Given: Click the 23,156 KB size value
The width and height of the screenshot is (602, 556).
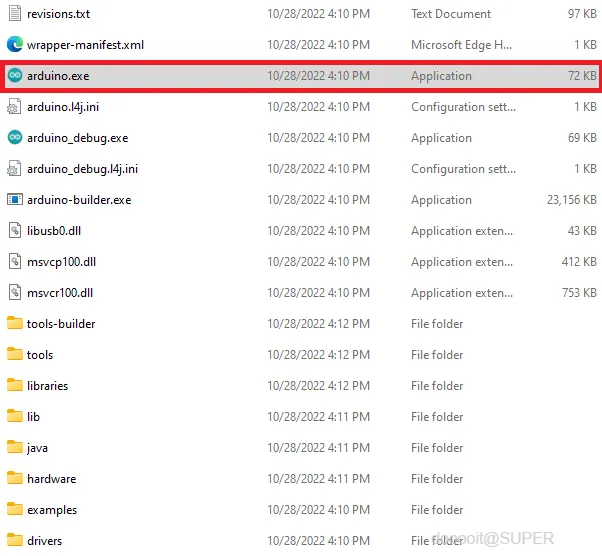Looking at the screenshot, I should pyautogui.click(x=572, y=200).
